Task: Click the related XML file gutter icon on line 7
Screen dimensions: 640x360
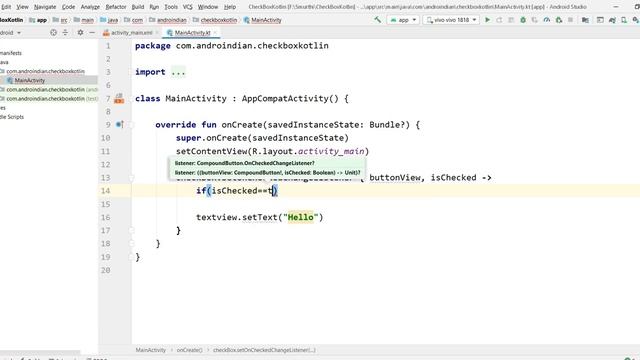Action: (x=119, y=98)
